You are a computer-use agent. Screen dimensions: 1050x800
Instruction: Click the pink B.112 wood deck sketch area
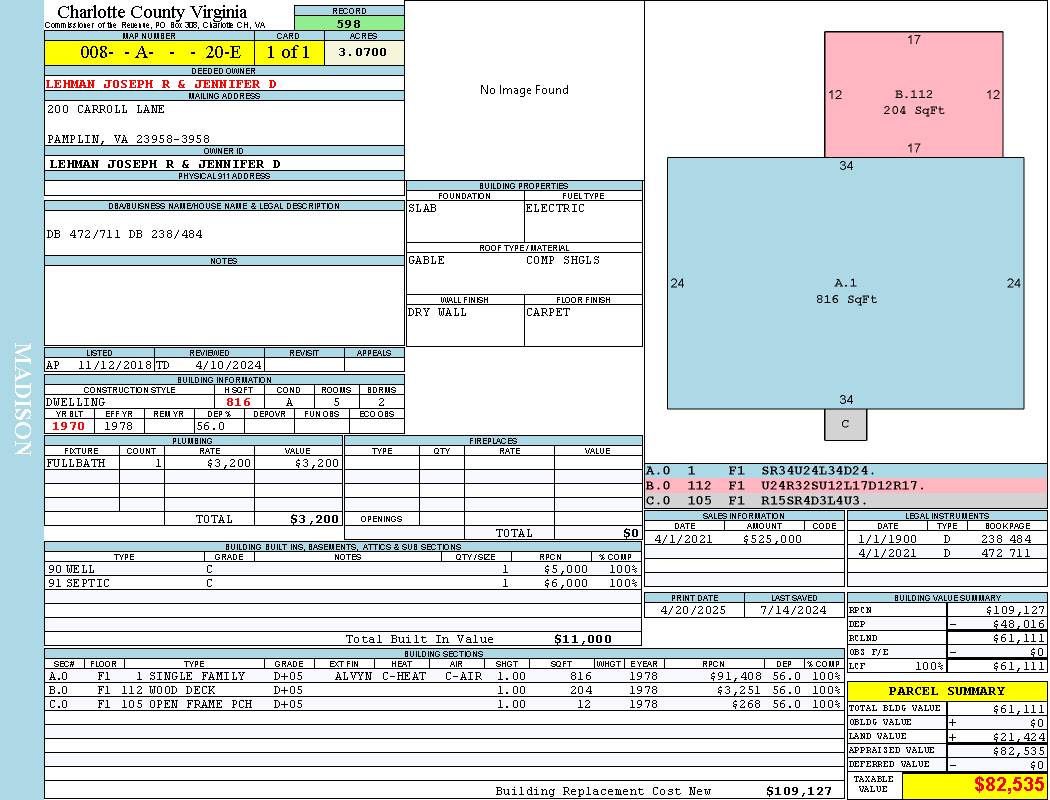913,95
